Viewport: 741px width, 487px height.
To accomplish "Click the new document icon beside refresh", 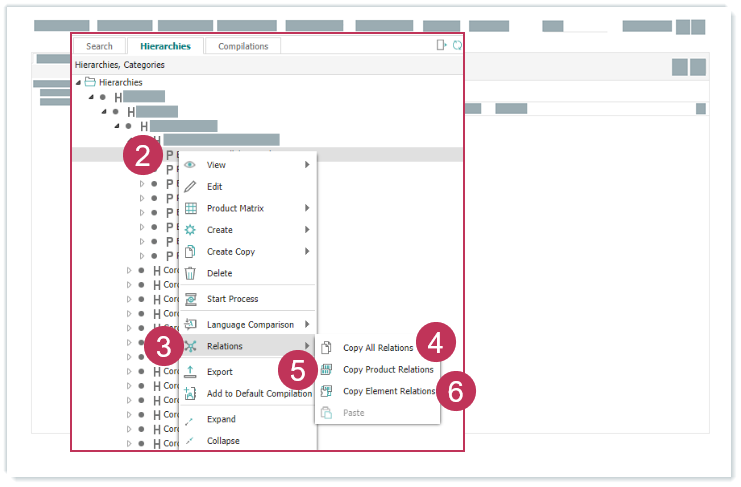I will point(442,45).
